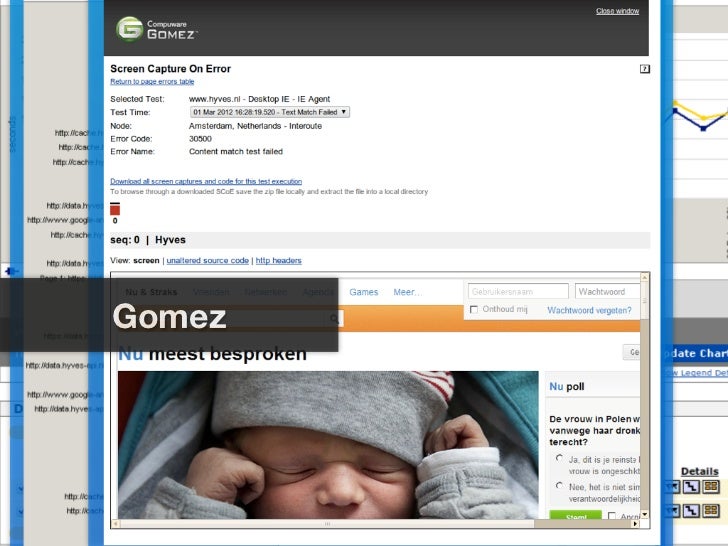
Task: Click node text 'Amsterdam, Netherlands - Interoute'
Action: (255, 126)
